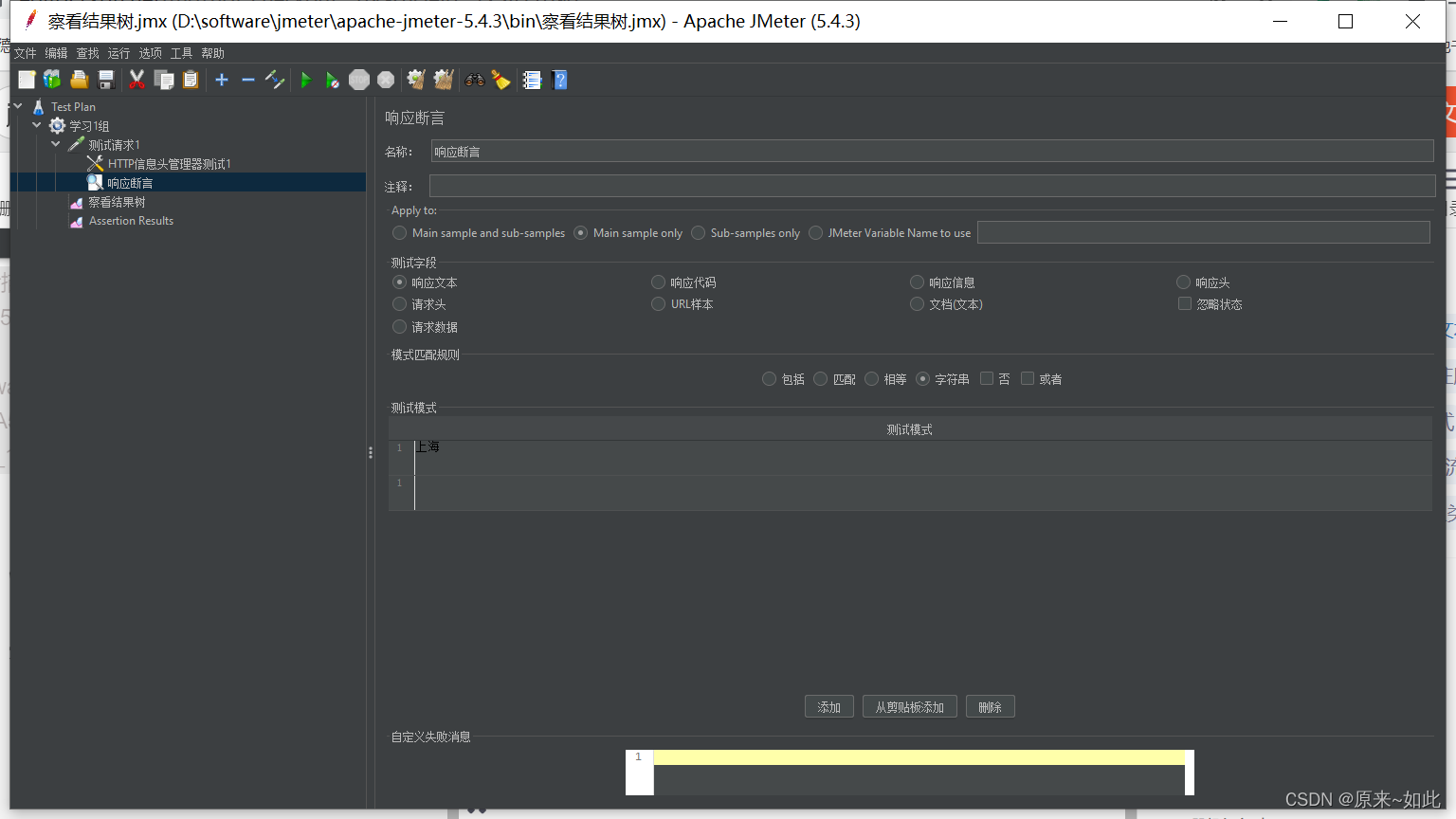
Task: Select 测试请求1 sampler in tree
Action: [x=114, y=145]
